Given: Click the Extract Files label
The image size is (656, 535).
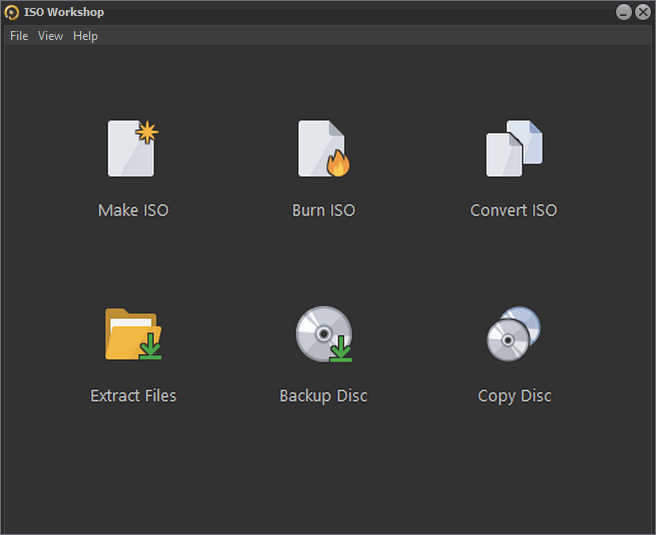Looking at the screenshot, I should coord(133,396).
